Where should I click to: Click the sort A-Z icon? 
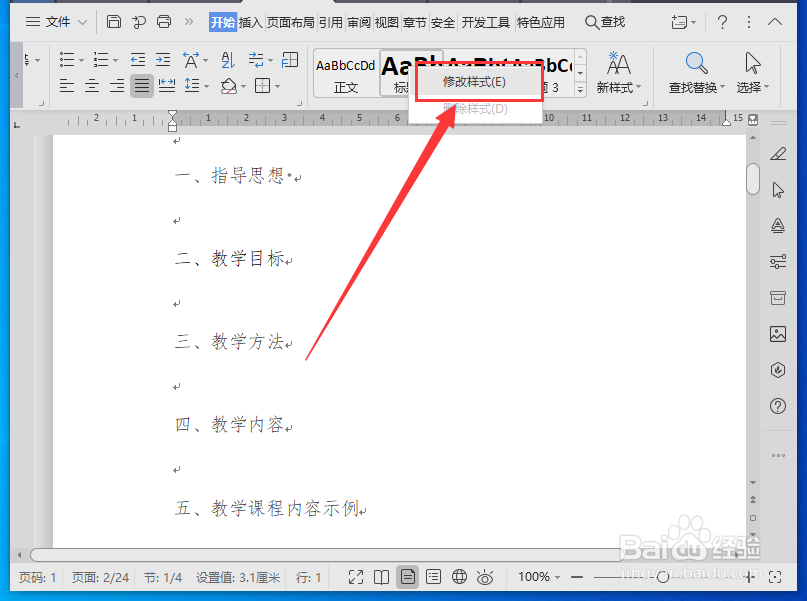(x=227, y=60)
